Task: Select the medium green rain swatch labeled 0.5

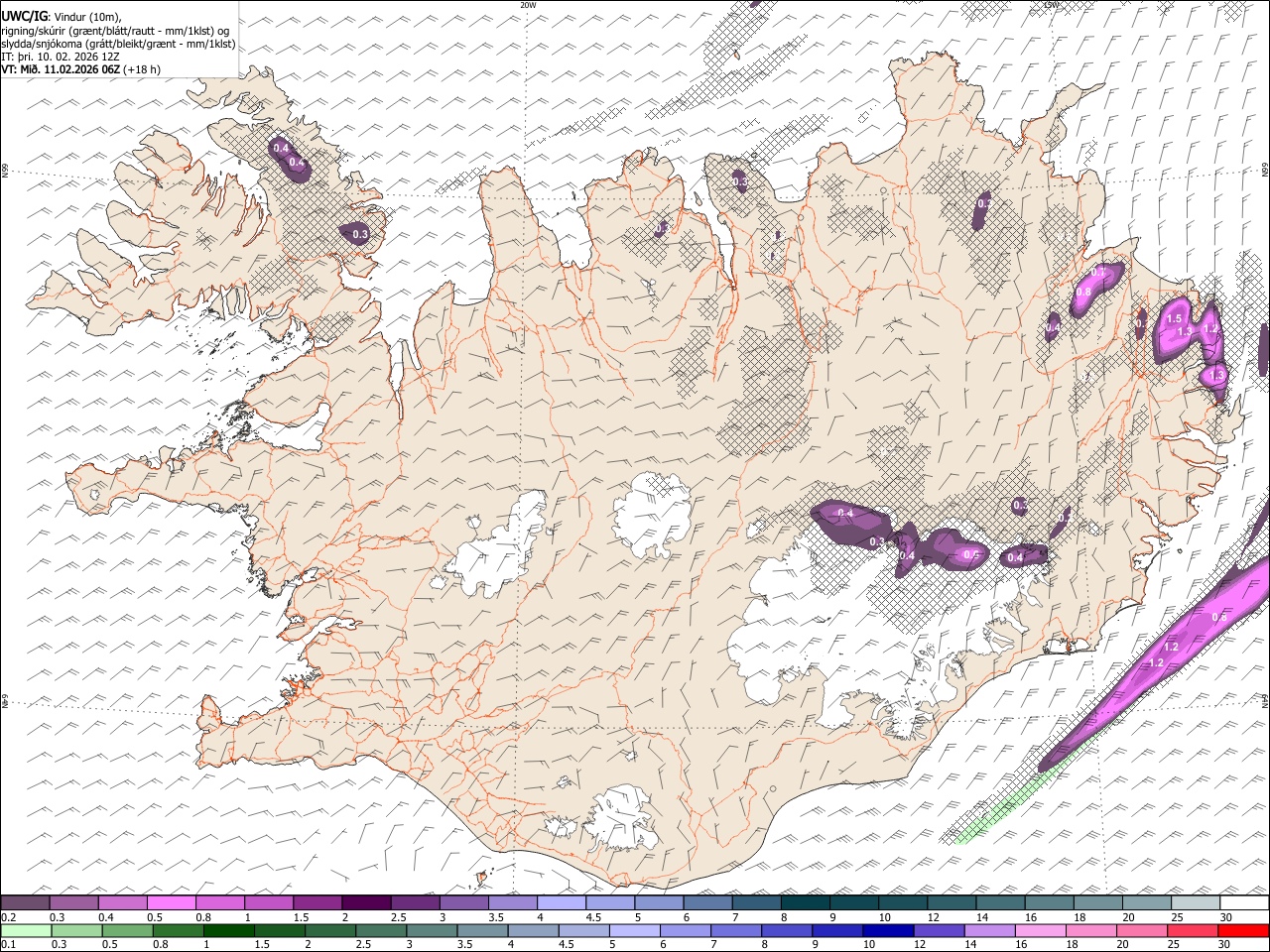Action: pyautogui.click(x=127, y=931)
